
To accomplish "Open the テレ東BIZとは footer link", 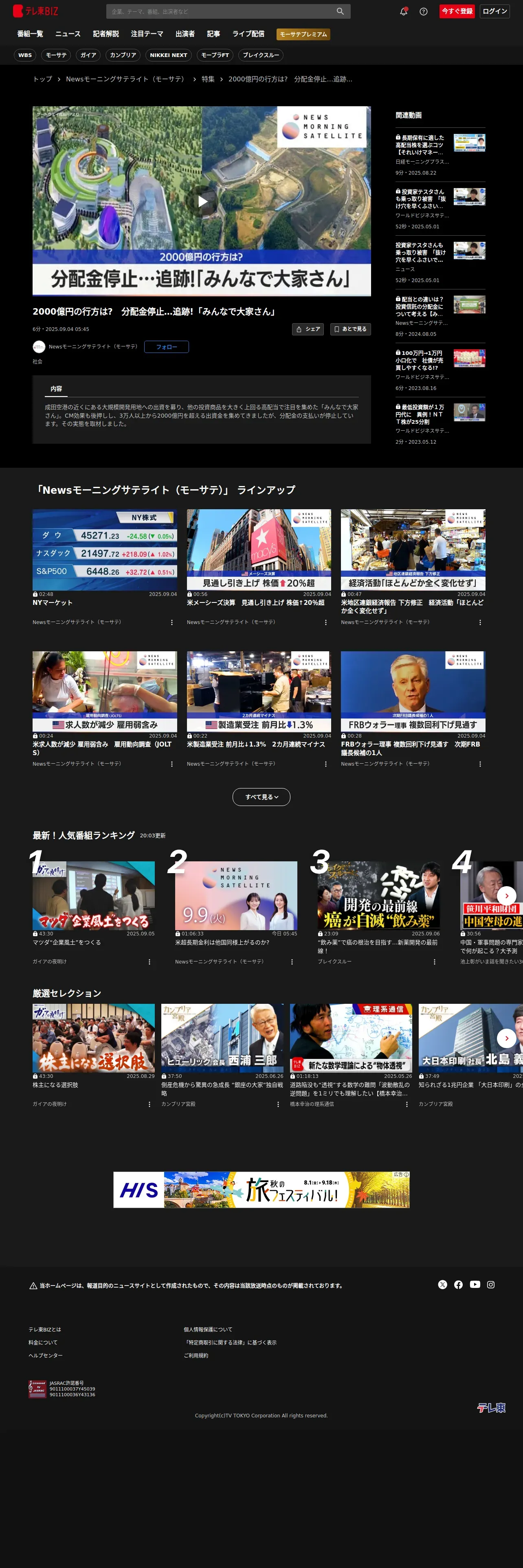I will point(44,1329).
